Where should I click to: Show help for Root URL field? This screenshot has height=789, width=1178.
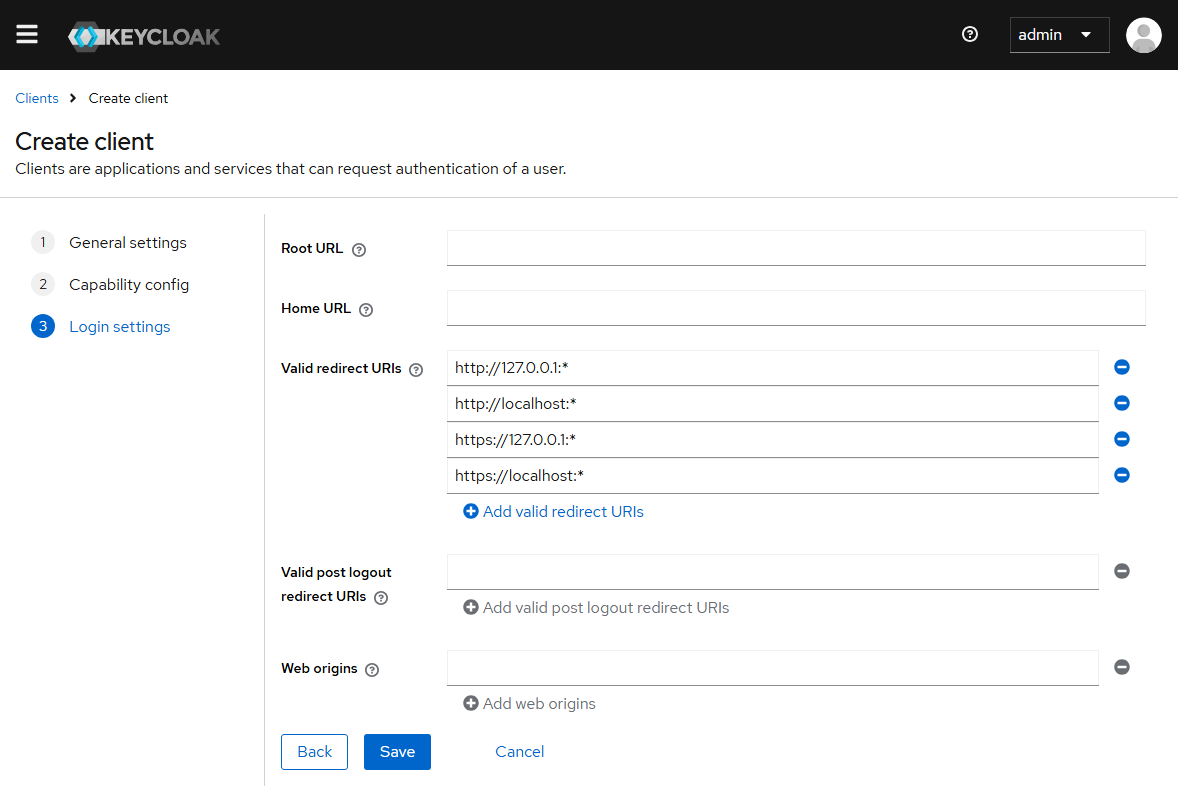click(x=359, y=250)
